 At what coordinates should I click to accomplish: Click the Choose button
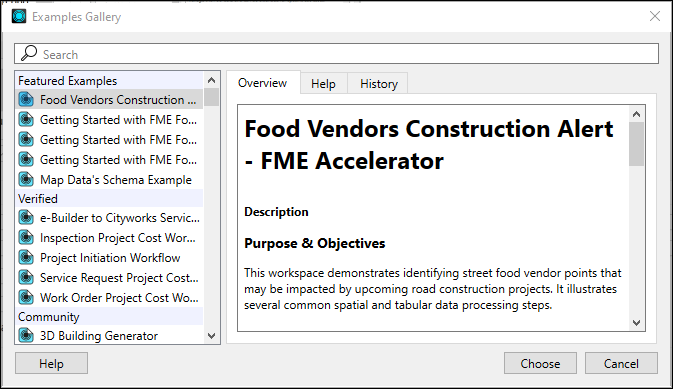[x=540, y=364]
